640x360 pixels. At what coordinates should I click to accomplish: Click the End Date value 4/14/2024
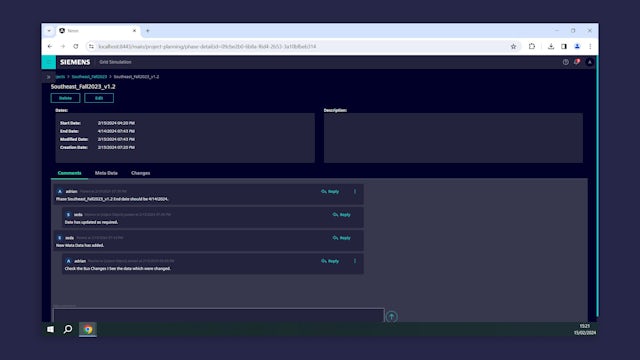[116, 131]
